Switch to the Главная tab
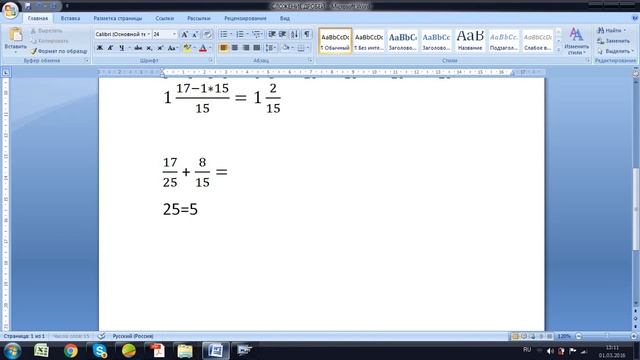Screen dimensions: 640x360 pyautogui.click(x=38, y=18)
